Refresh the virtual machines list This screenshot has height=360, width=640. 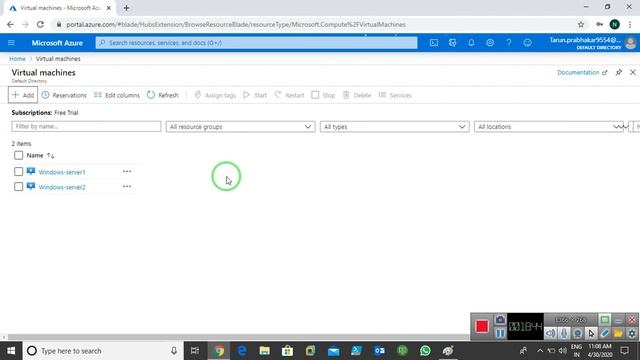(163, 95)
